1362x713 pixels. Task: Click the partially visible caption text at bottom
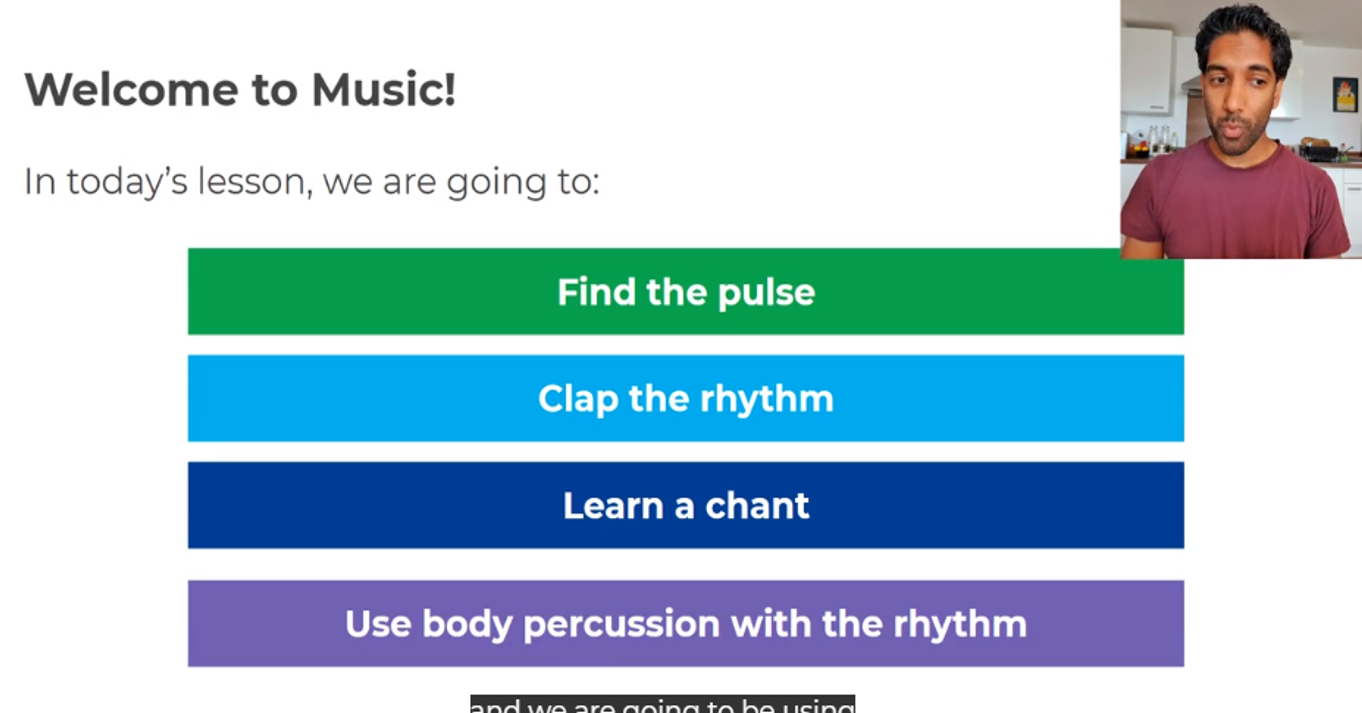[662, 704]
